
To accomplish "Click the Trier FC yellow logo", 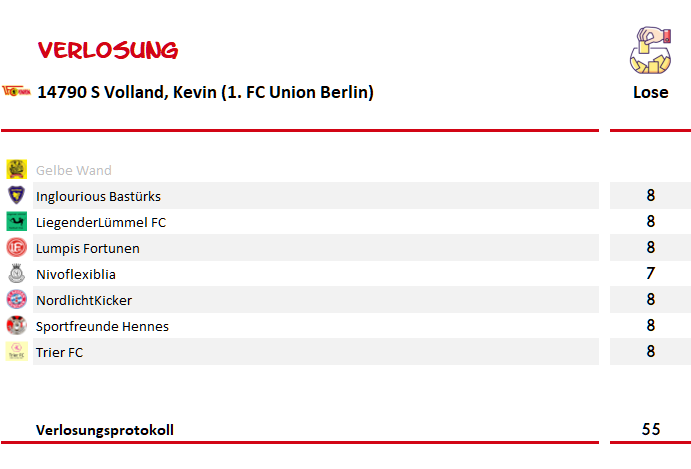I will tap(17, 351).
